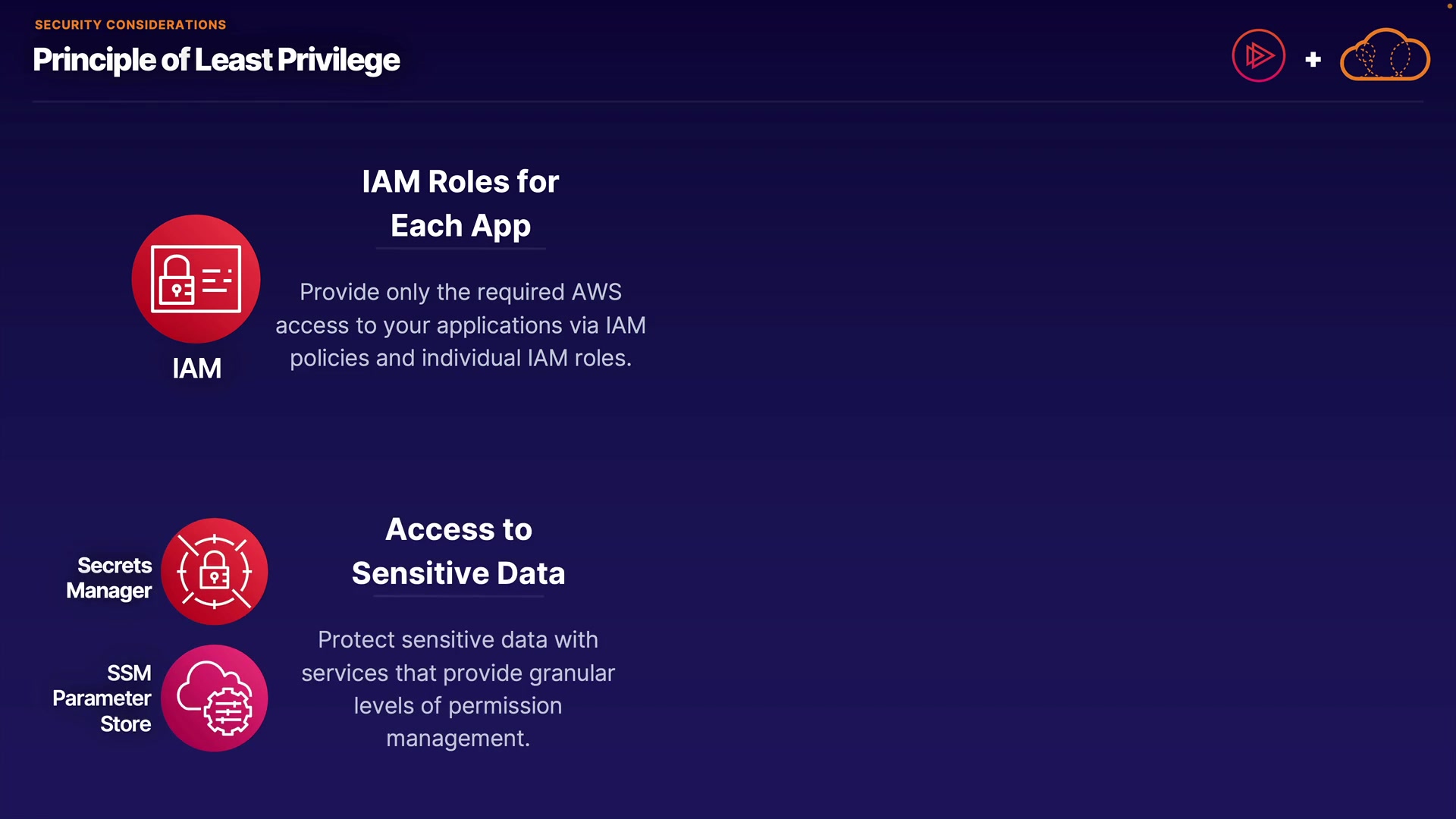Click the word "management." in the bottom paragraph
The width and height of the screenshot is (1456, 819).
click(x=458, y=739)
